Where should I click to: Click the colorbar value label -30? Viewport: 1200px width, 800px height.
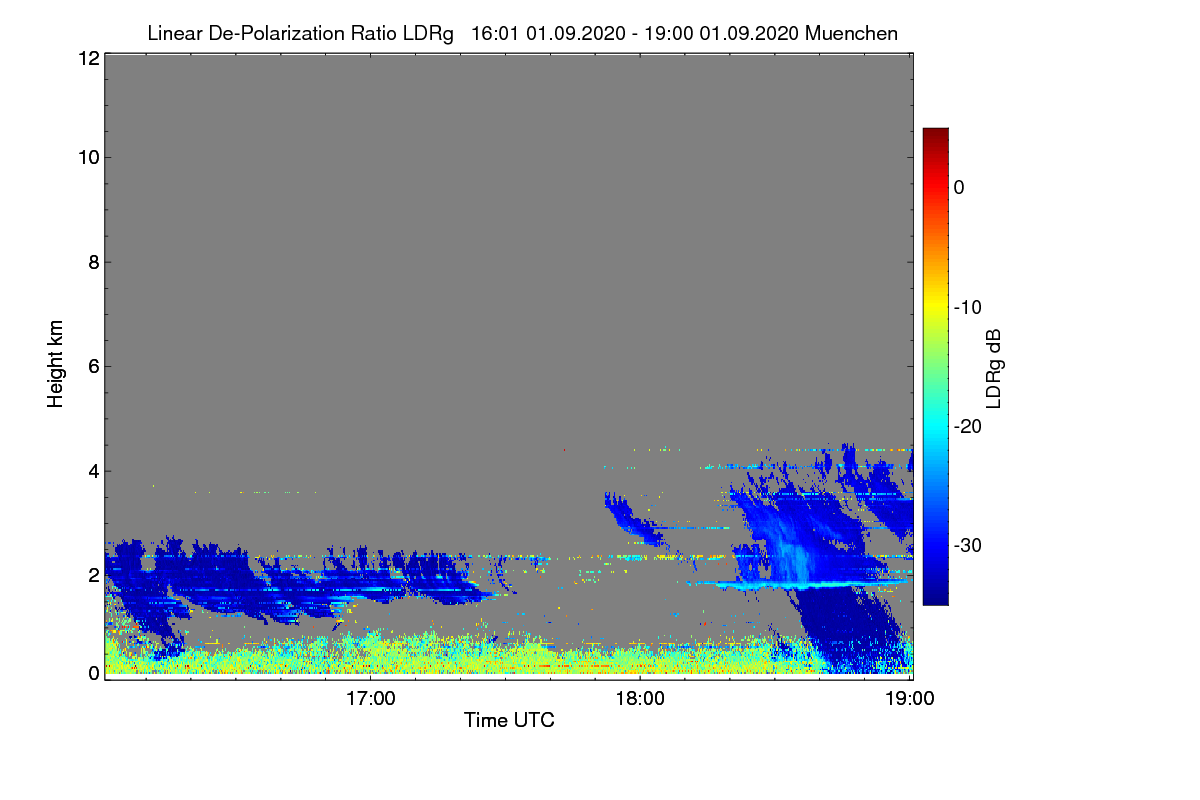(x=967, y=545)
